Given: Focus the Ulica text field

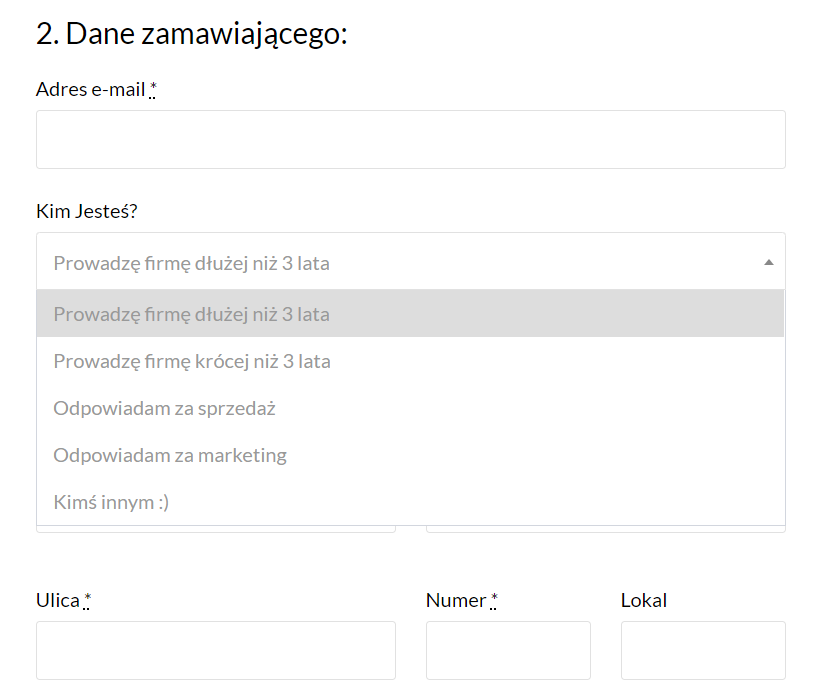Looking at the screenshot, I should pos(215,651).
